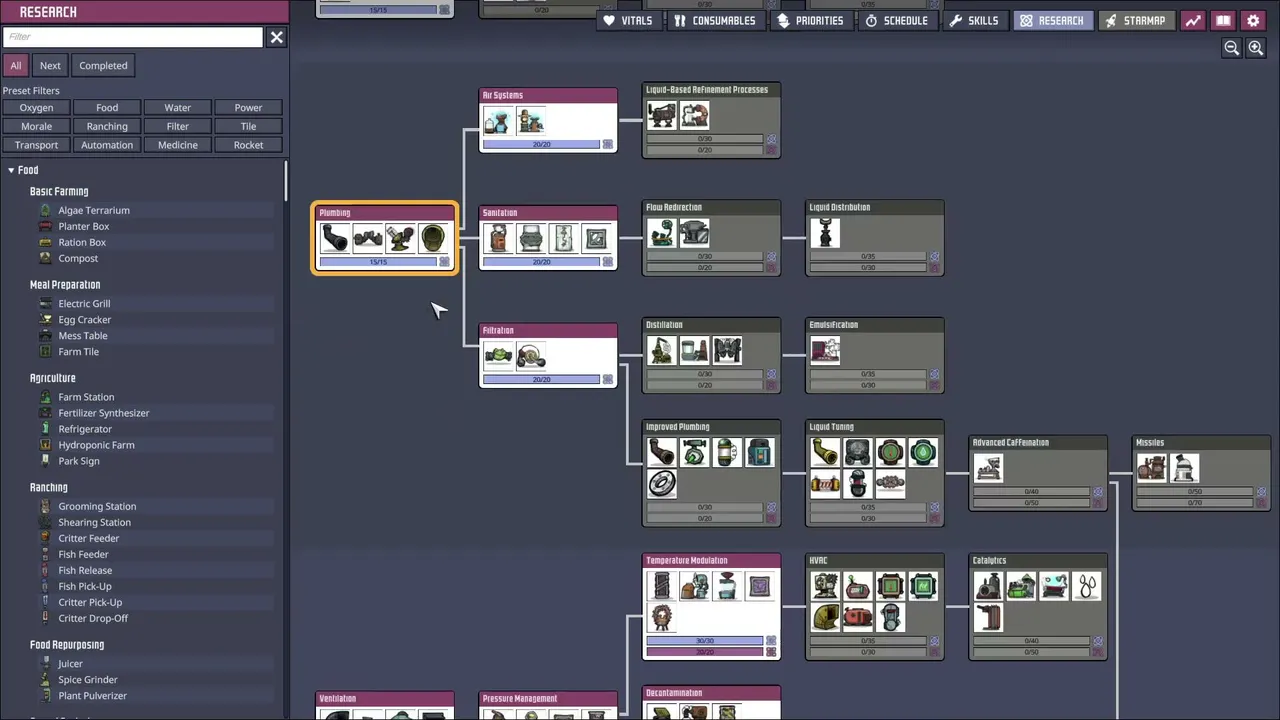Click the building icon in Emulsification card

click(x=825, y=350)
